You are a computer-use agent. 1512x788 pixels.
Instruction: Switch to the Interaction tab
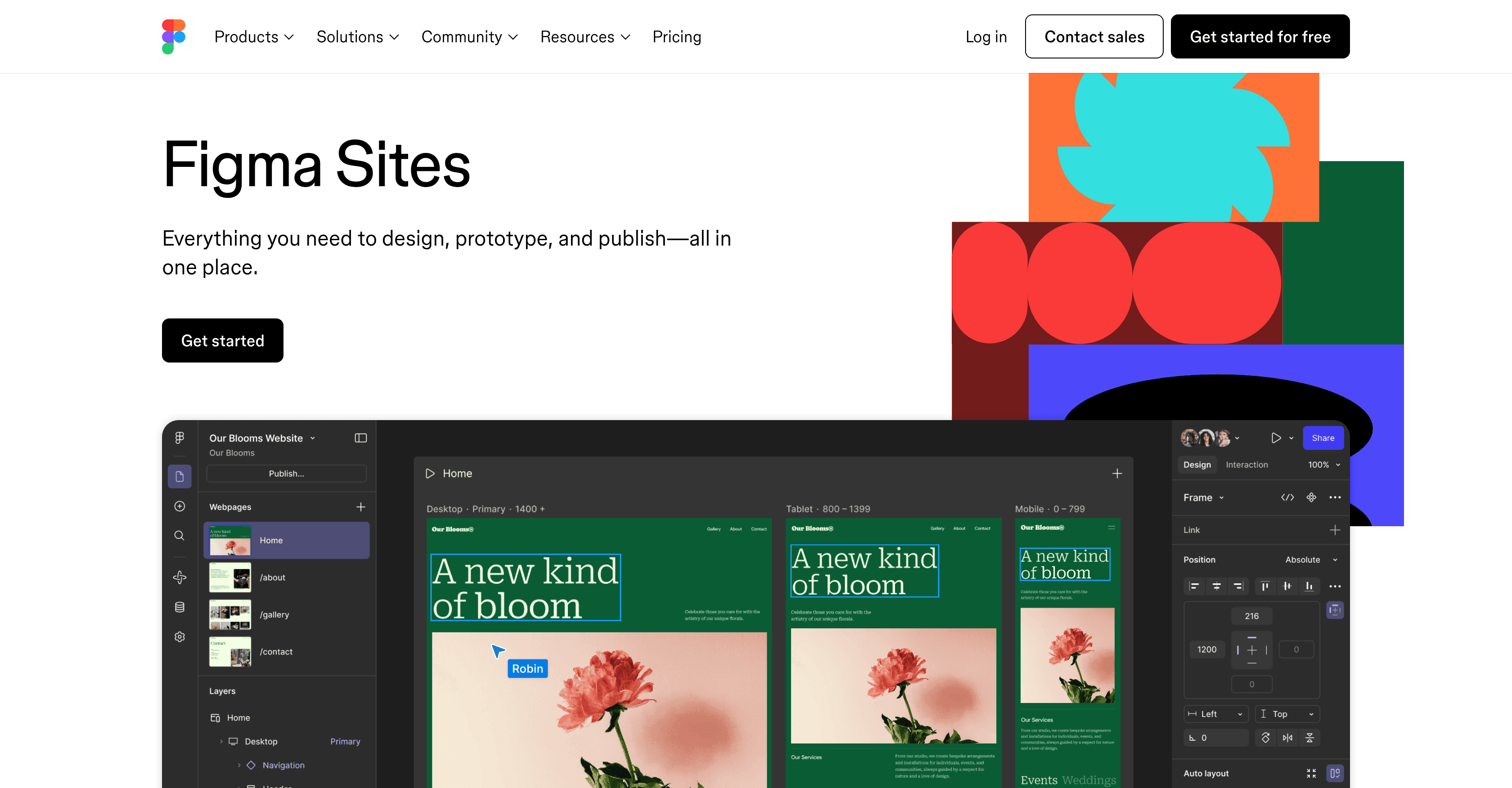click(x=1246, y=464)
